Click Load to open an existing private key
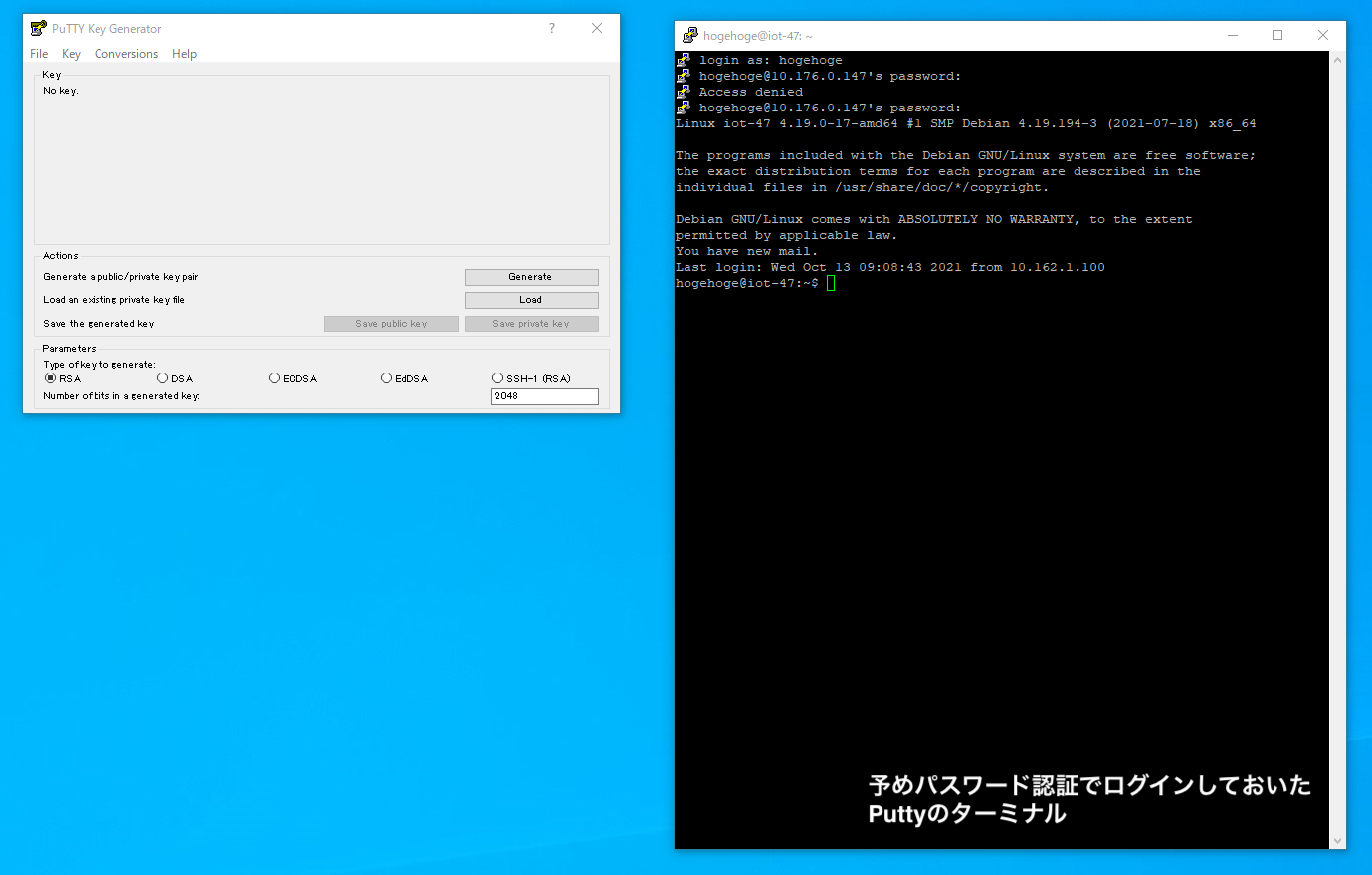Screen dimensions: 1372x875 (x=531, y=300)
